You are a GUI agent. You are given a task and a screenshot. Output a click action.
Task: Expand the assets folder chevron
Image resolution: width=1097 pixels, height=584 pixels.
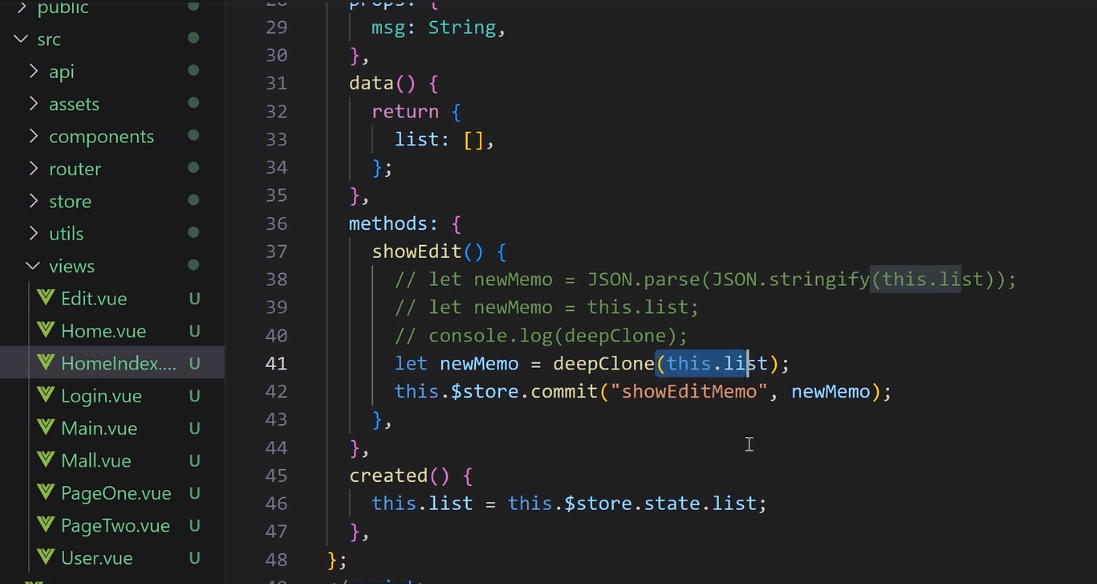pos(34,104)
